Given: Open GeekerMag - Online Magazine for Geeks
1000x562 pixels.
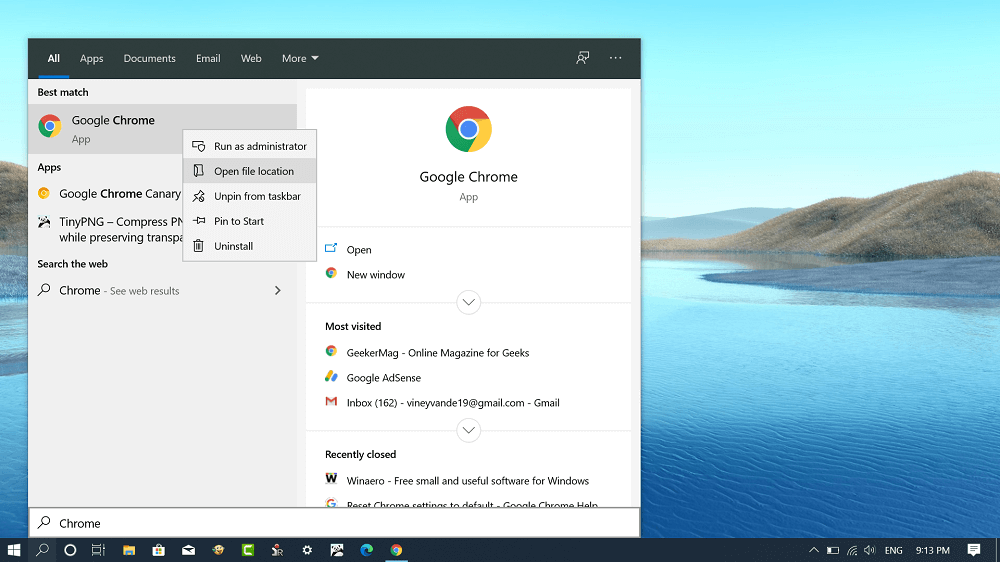Looking at the screenshot, I should coord(438,352).
